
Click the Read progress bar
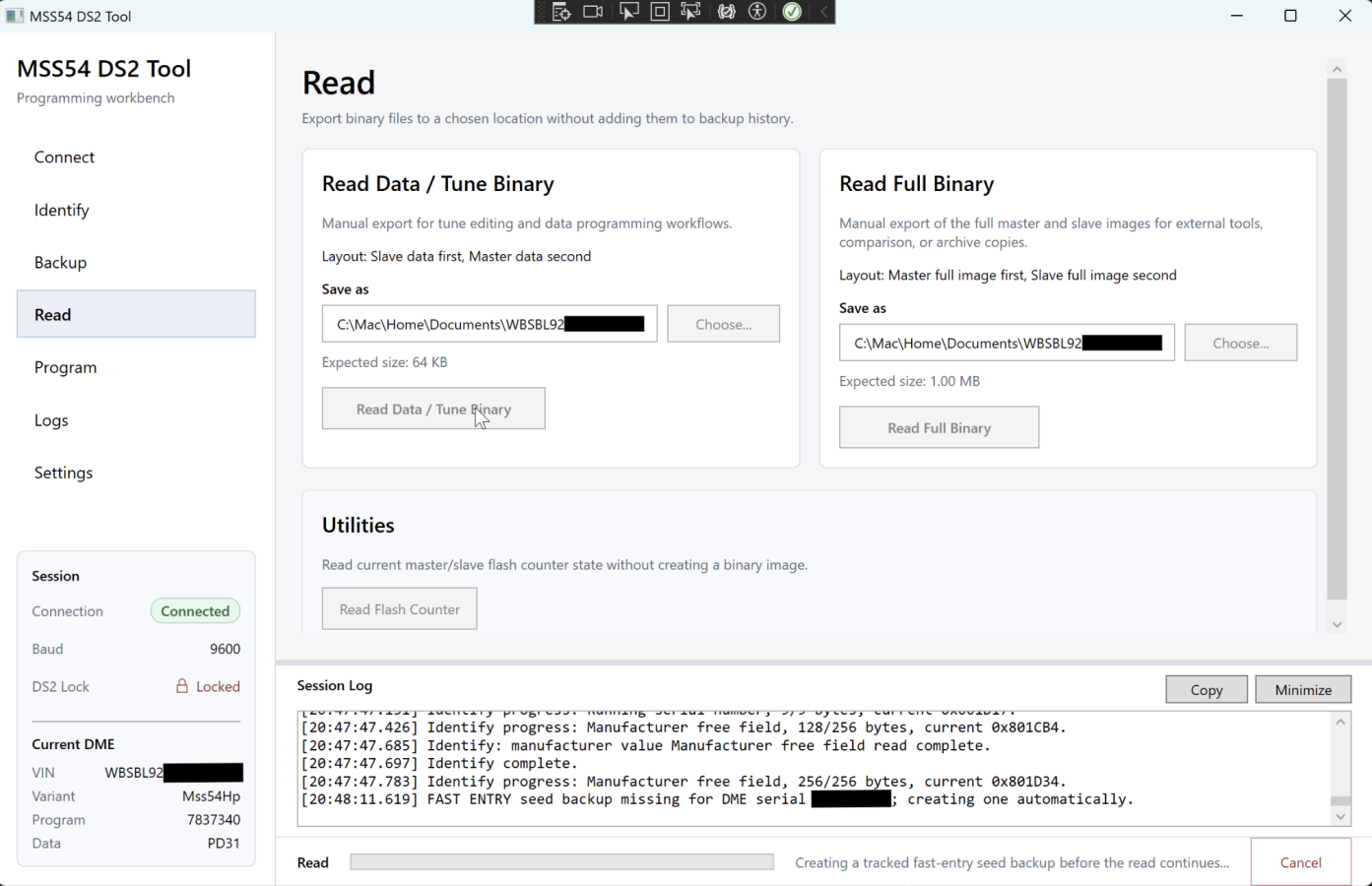pyautogui.click(x=561, y=862)
